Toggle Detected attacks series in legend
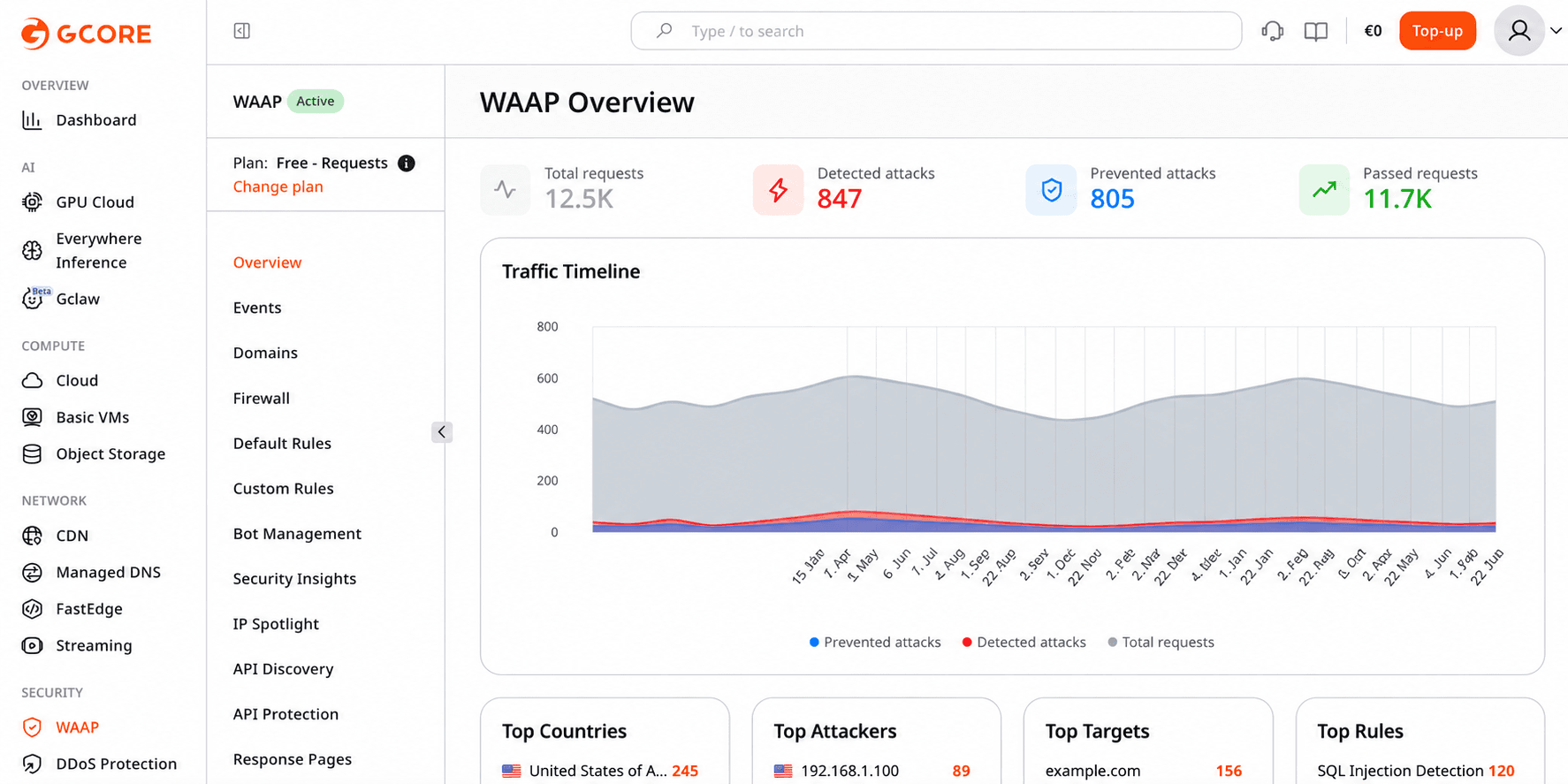Viewport: 1568px width, 784px height. pyautogui.click(x=1024, y=643)
